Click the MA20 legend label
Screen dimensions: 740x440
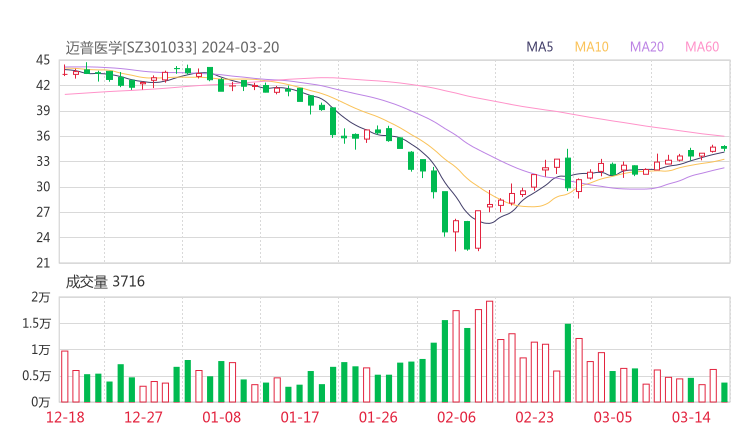pos(647,47)
